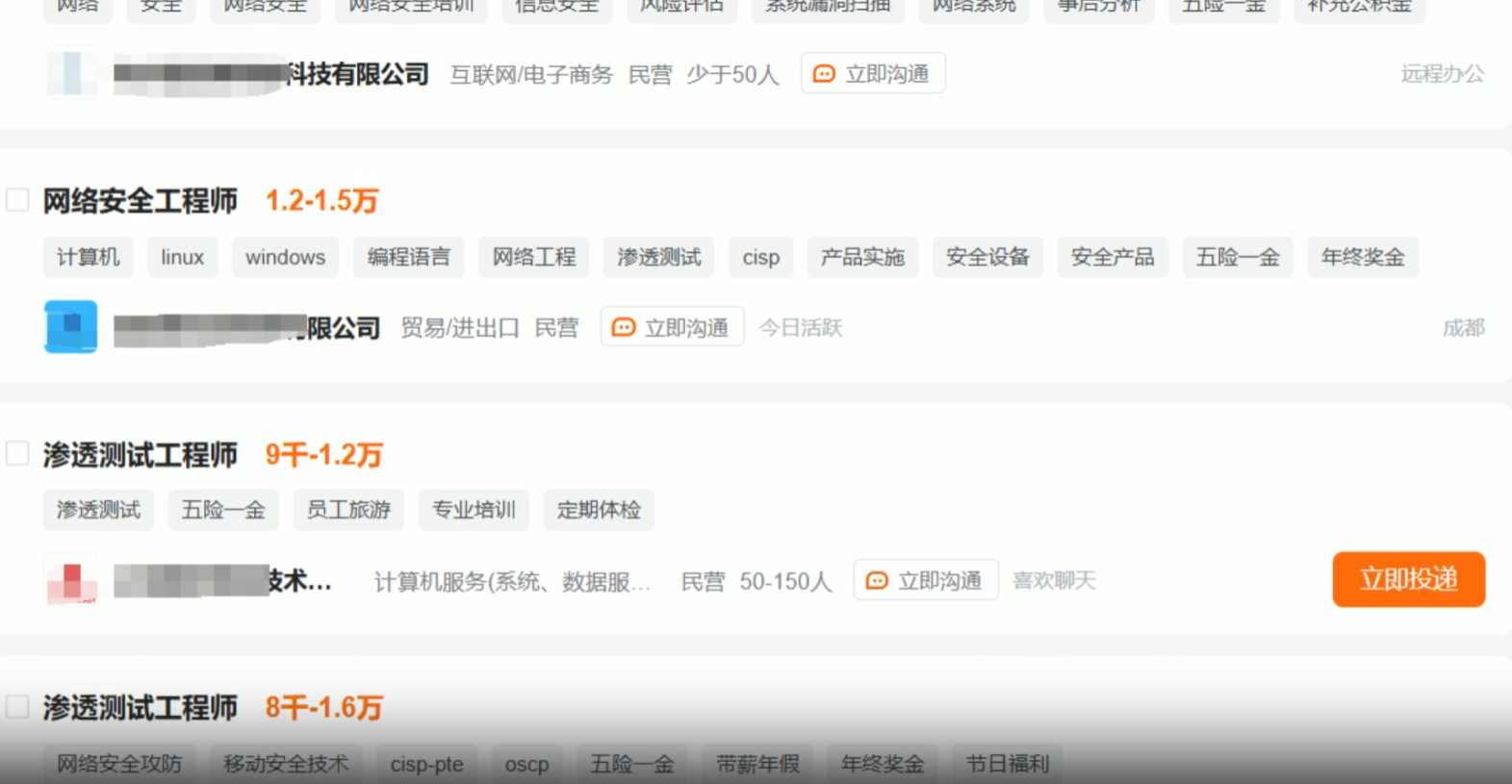Click the 喜欢聊天 status text

tap(1054, 581)
